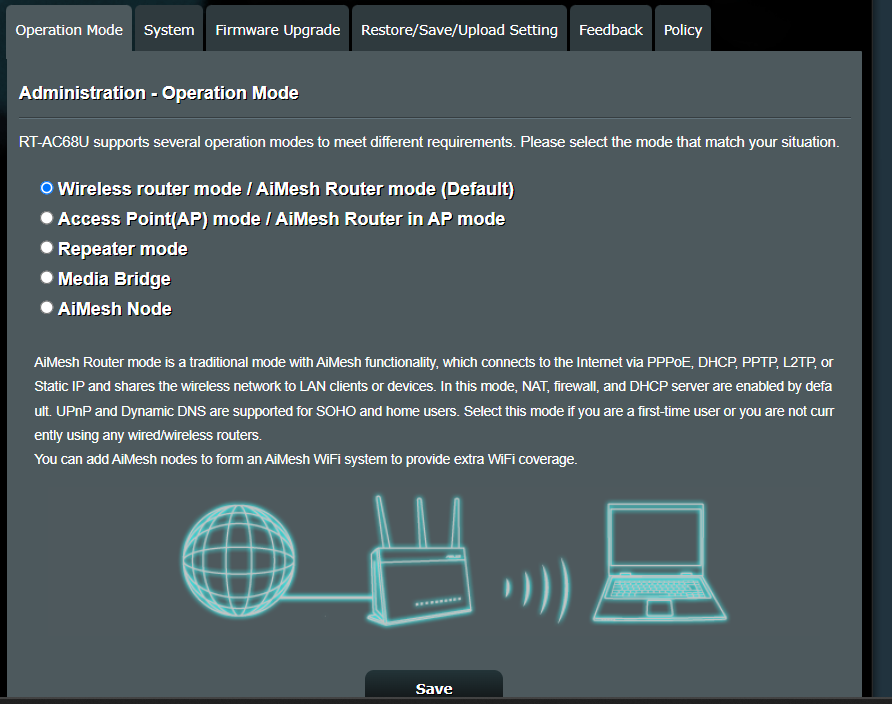This screenshot has height=704, width=892.
Task: Go to Restore/Save/Upload Setting tab
Action: tap(459, 29)
